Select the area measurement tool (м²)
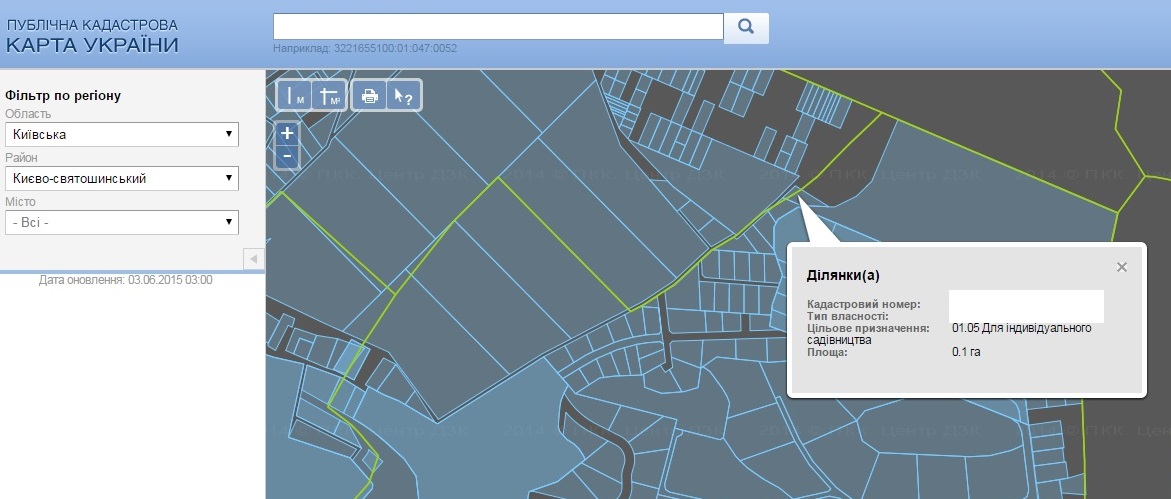1171x499 pixels. (x=329, y=96)
